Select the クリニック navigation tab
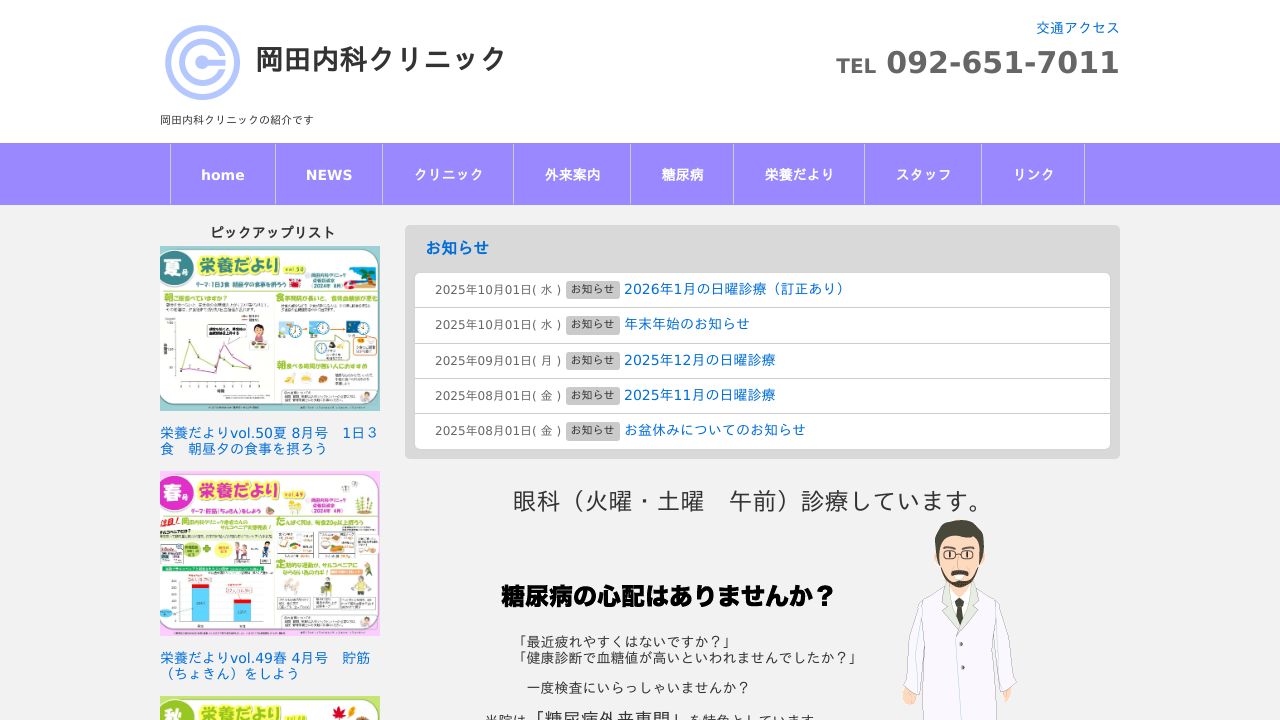 click(447, 174)
